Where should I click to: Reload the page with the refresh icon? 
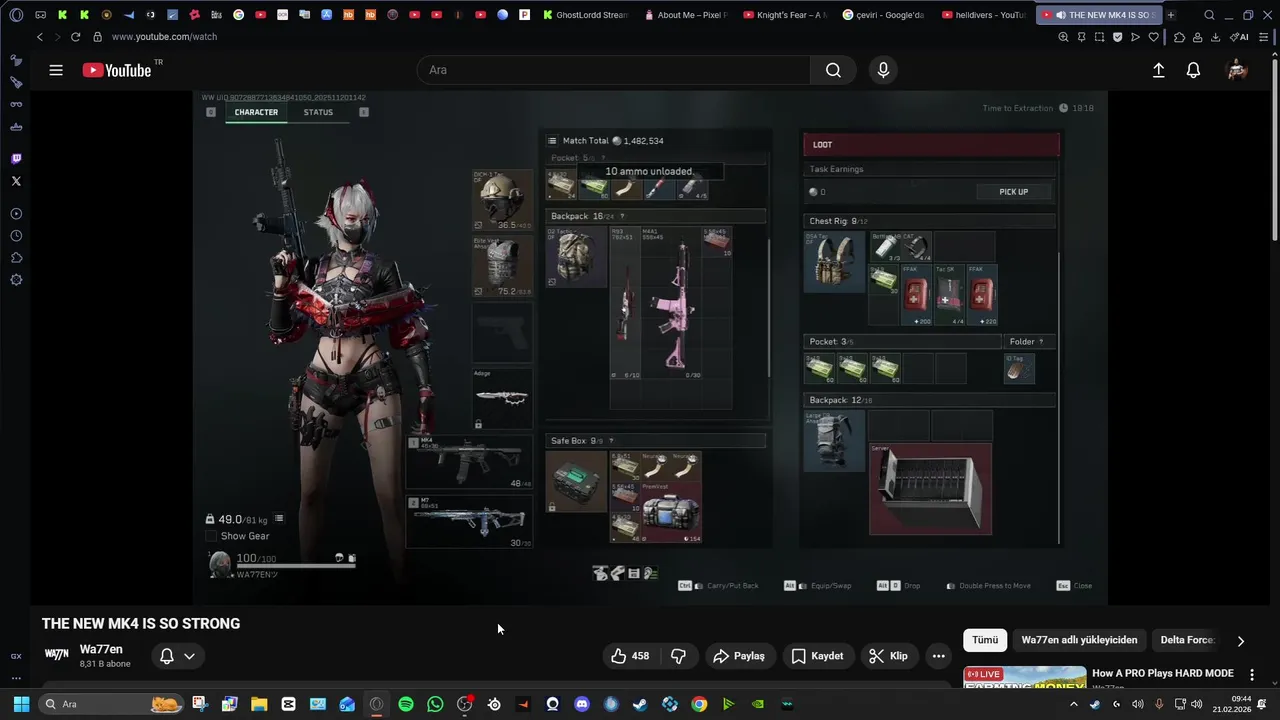(x=75, y=37)
